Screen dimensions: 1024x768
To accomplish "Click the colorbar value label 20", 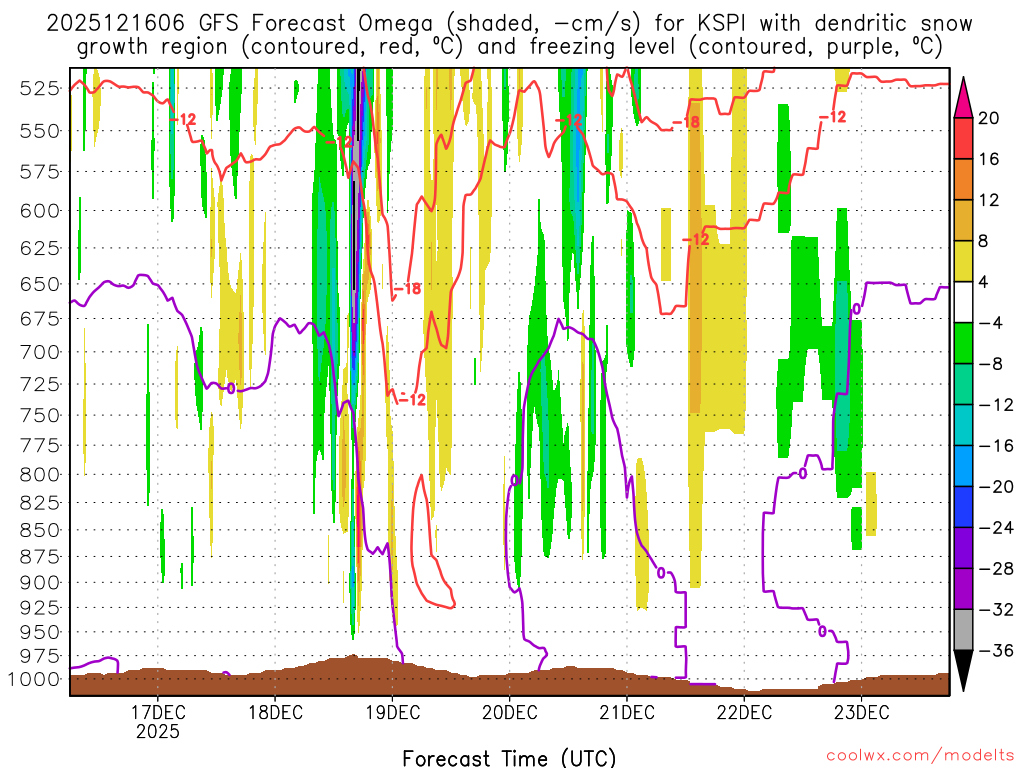I will [989, 118].
